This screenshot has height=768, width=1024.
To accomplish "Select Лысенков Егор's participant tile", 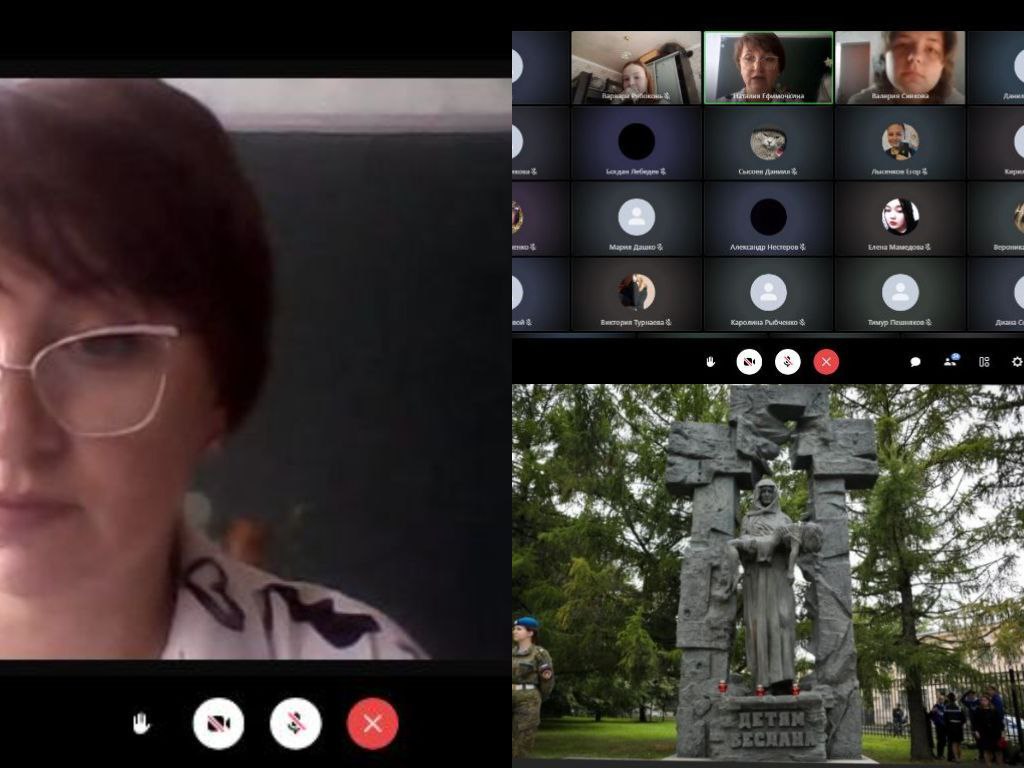I will (900, 143).
